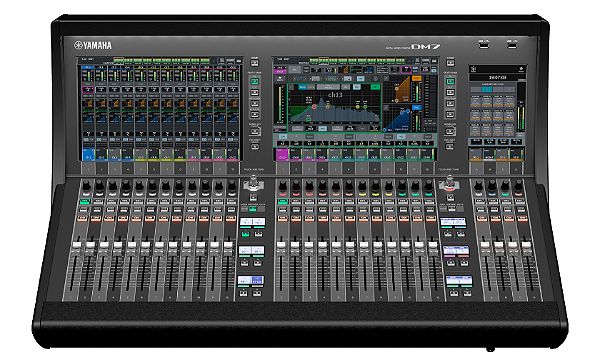Toggle the lit green SEL key in center bay
600x360 pixels.
[283, 201]
